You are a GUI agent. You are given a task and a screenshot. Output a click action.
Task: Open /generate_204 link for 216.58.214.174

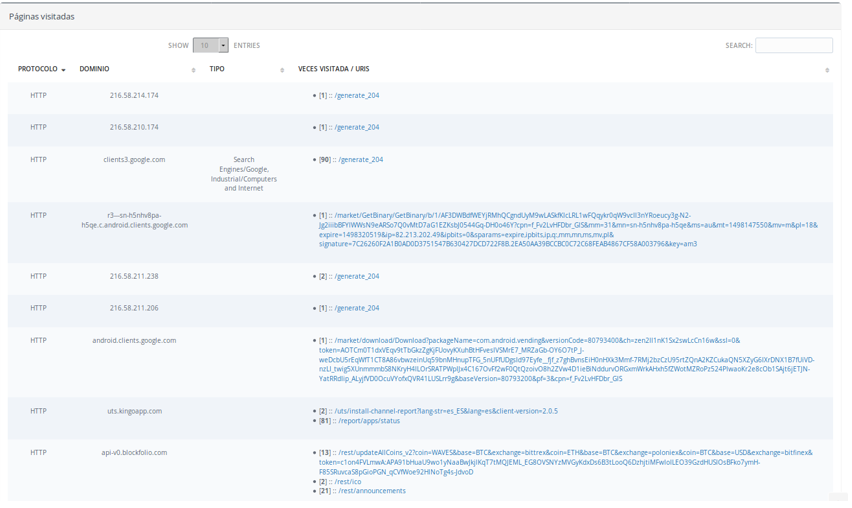pos(357,96)
